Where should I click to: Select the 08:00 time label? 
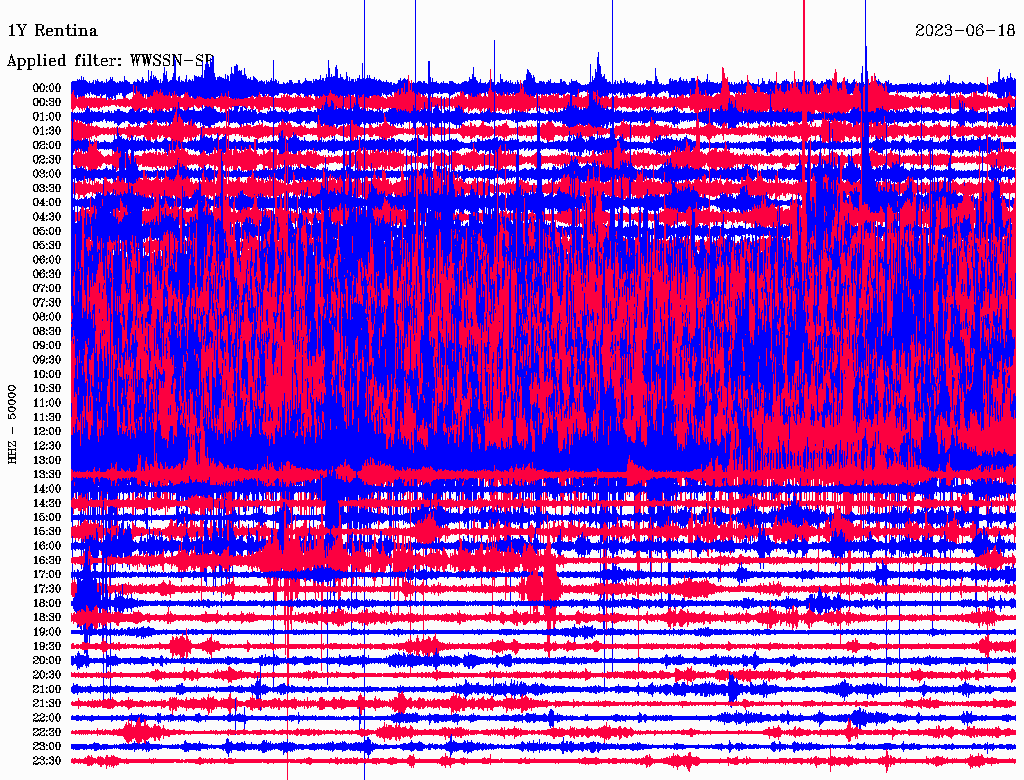(x=47, y=317)
